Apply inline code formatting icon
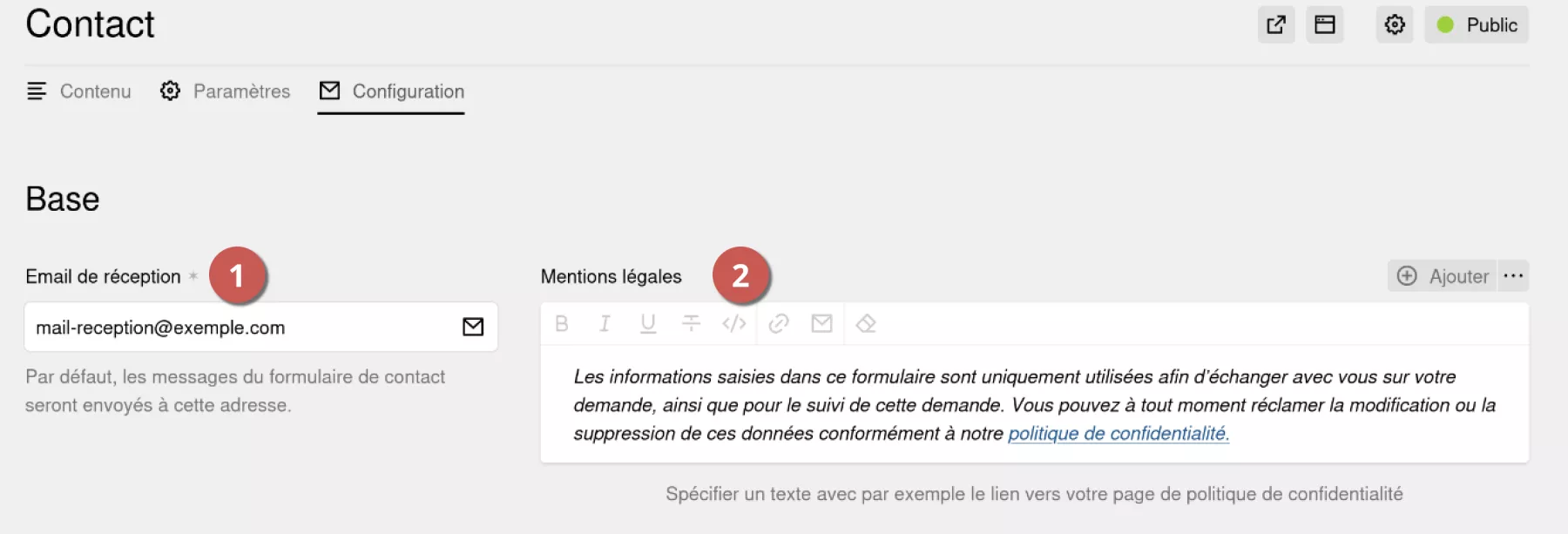 (x=734, y=324)
